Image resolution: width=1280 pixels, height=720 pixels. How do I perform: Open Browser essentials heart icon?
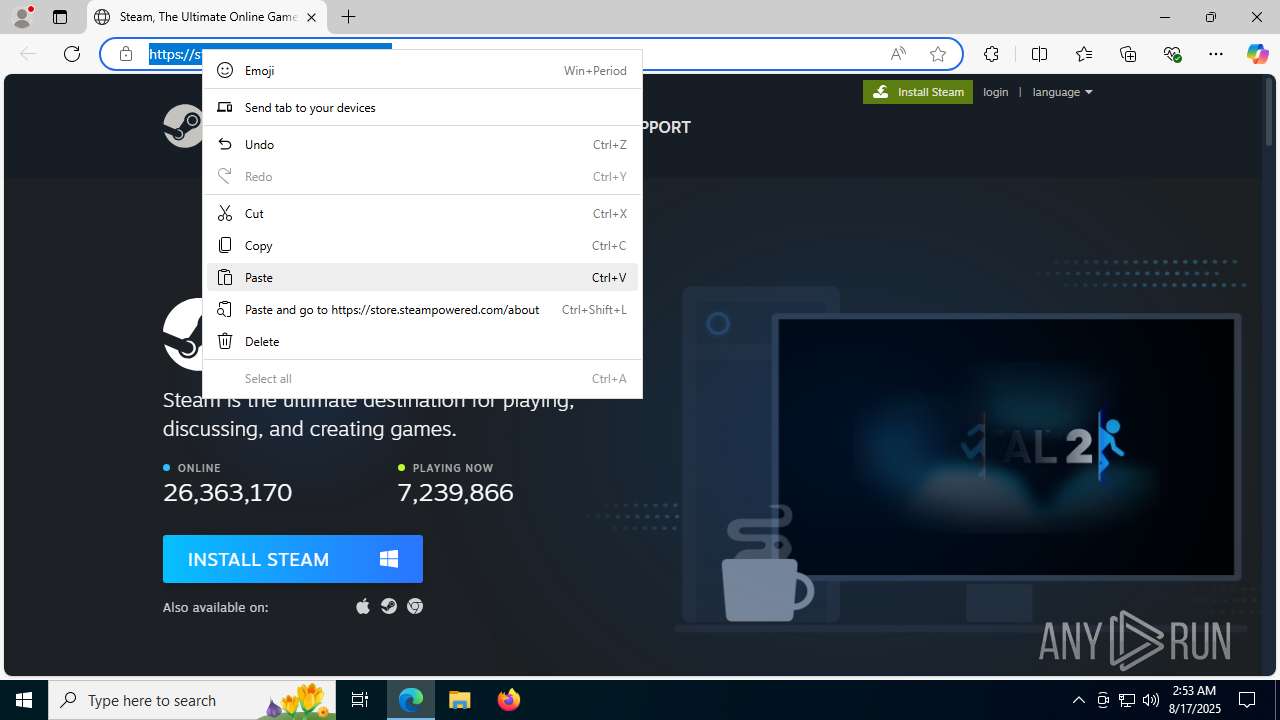pos(1172,54)
